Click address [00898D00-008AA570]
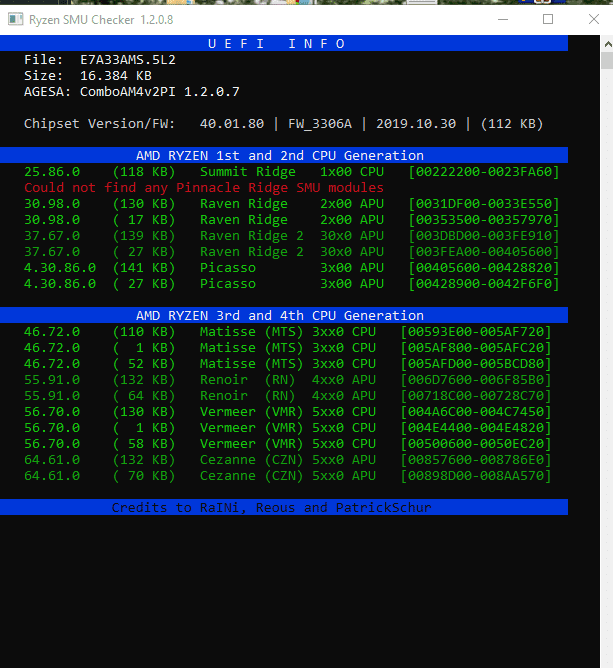 [x=476, y=476]
